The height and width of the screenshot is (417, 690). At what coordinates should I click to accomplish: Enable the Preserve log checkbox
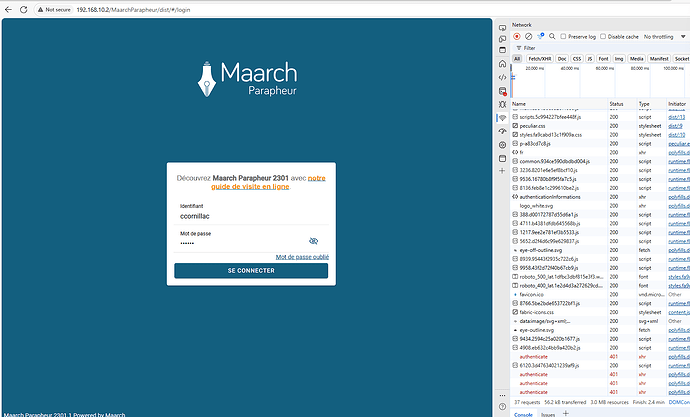click(563, 37)
